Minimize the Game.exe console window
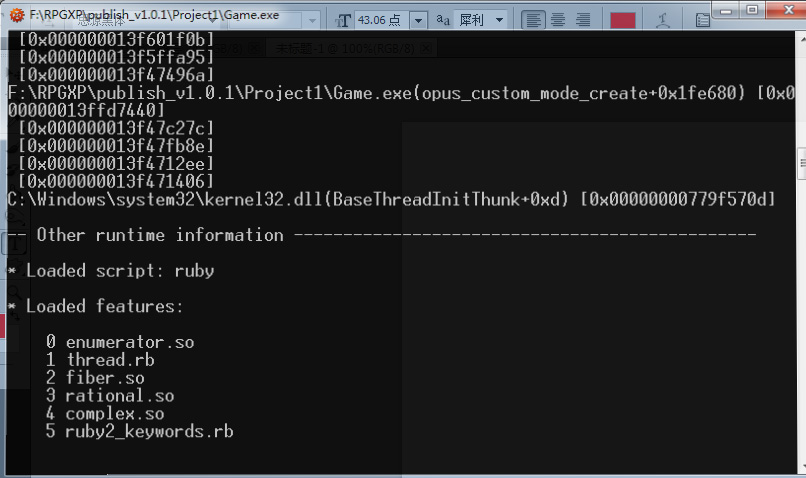806x478 pixels. click(726, 10)
